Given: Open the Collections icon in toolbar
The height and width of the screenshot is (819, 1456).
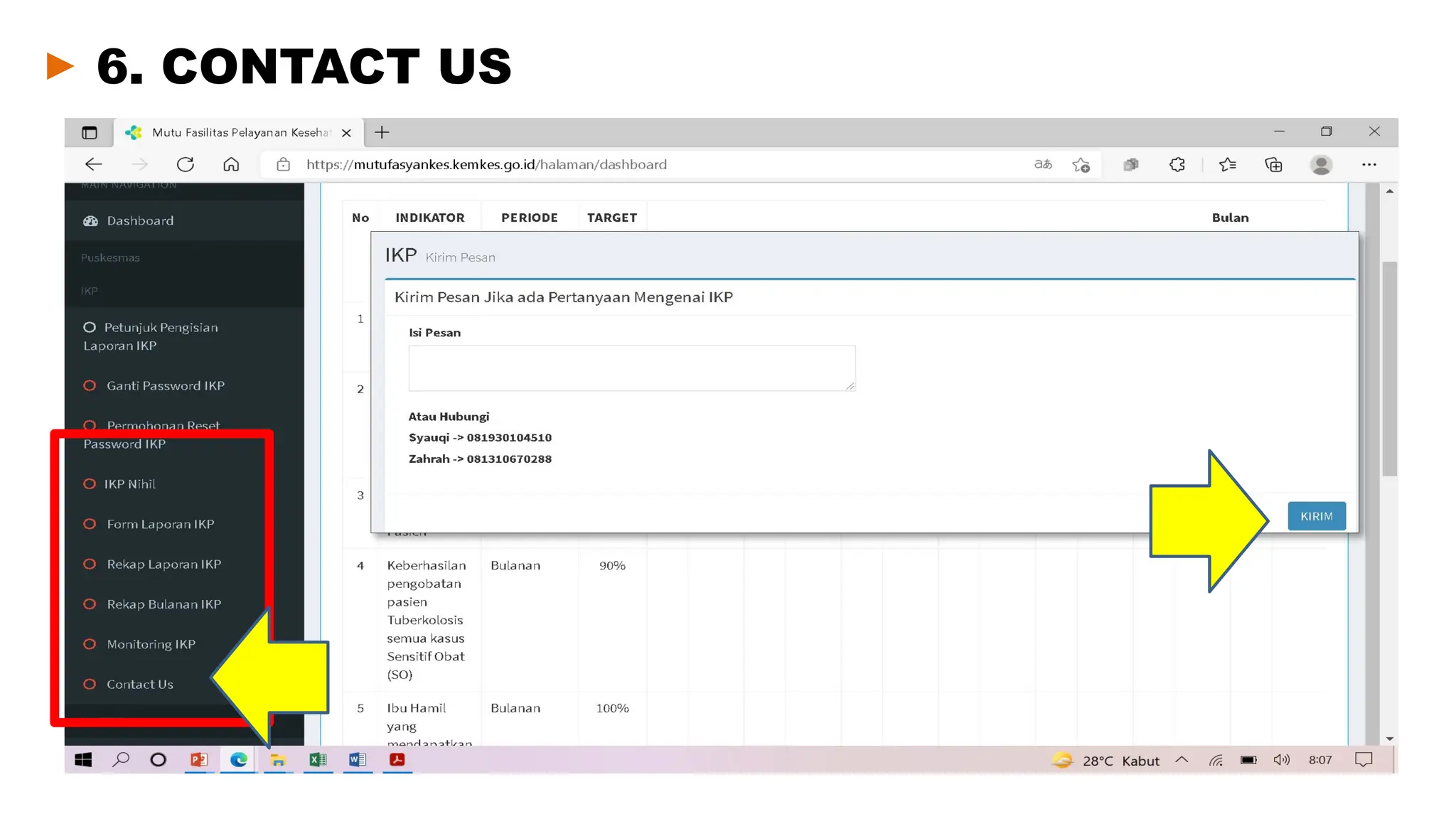Looking at the screenshot, I should [1273, 165].
